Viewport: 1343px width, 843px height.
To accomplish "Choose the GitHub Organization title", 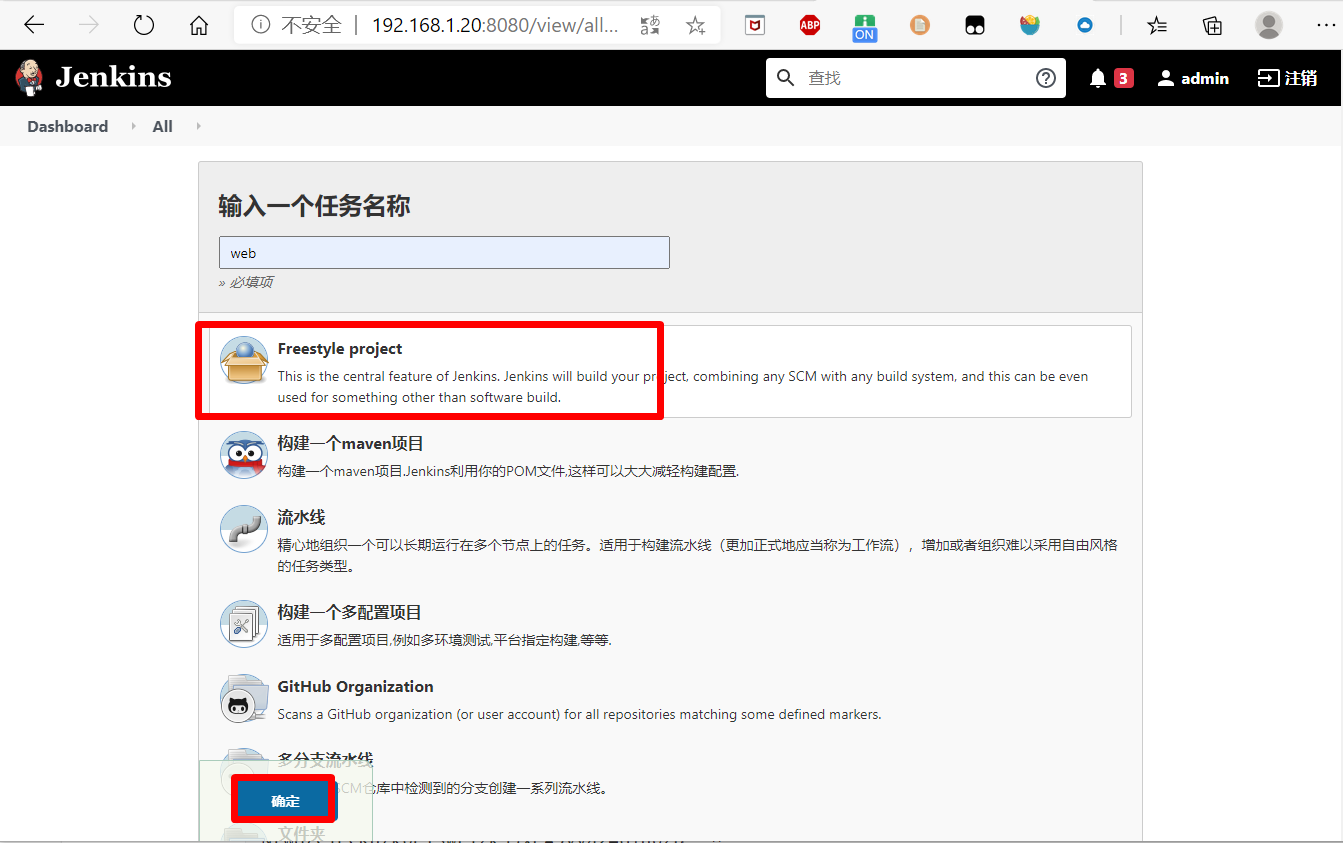I will (x=355, y=687).
